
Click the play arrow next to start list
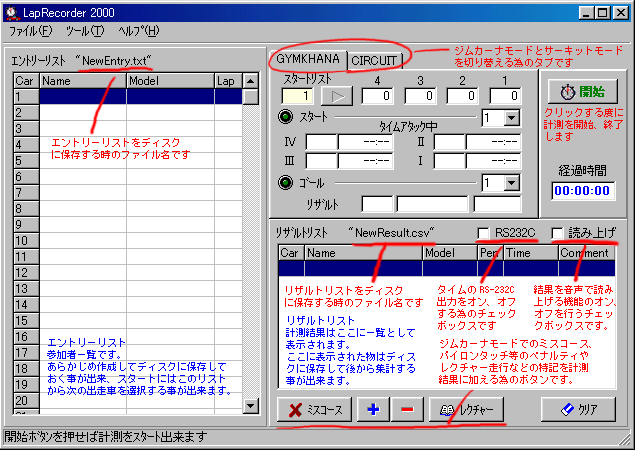pyautogui.click(x=336, y=97)
